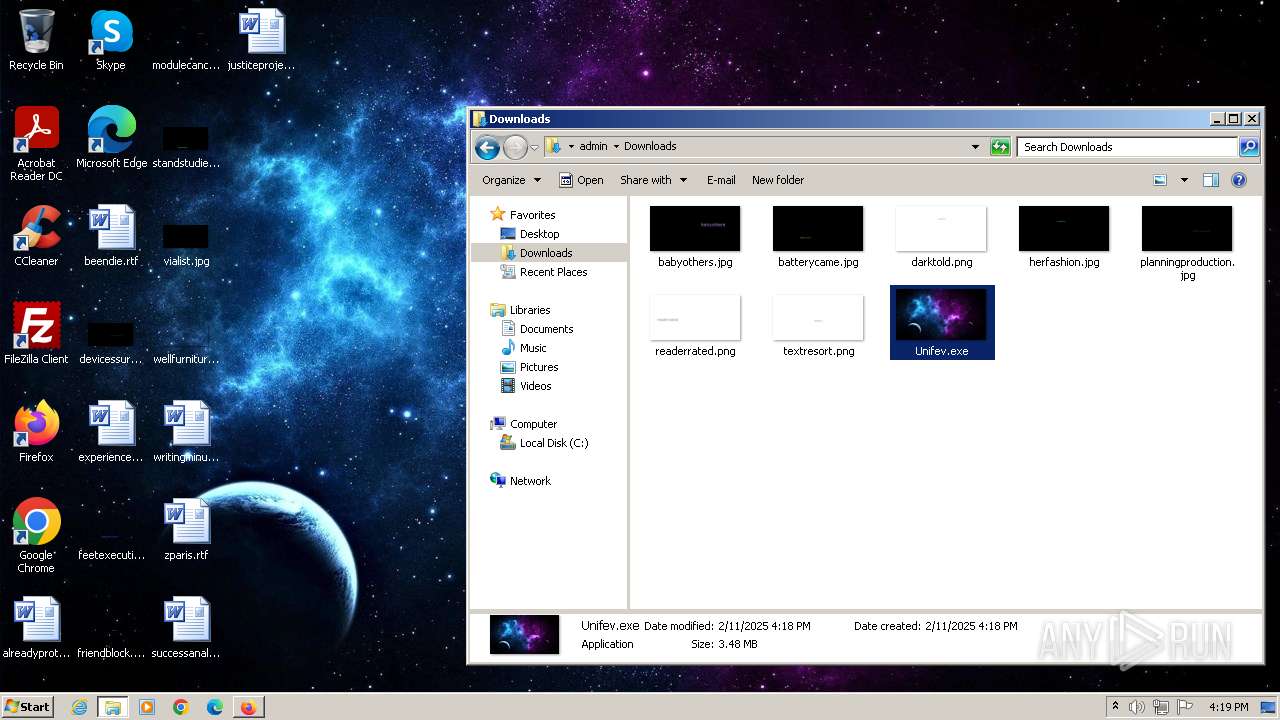Viewport: 1280px width, 720px height.
Task: Open the justiceproje Word document icon
Action: pyautogui.click(x=261, y=40)
